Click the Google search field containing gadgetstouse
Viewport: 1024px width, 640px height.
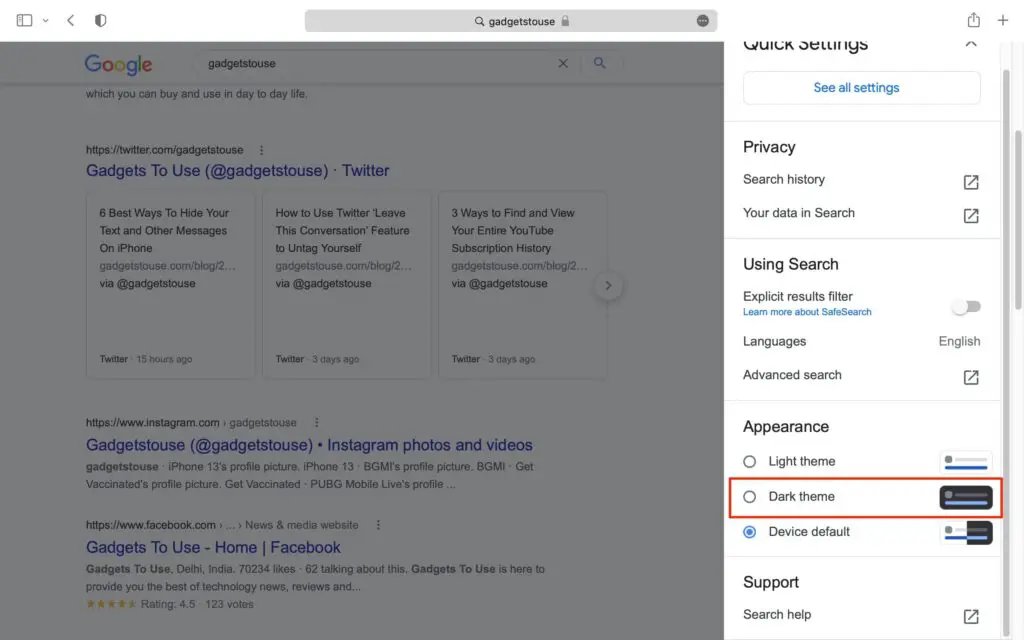pyautogui.click(x=379, y=63)
